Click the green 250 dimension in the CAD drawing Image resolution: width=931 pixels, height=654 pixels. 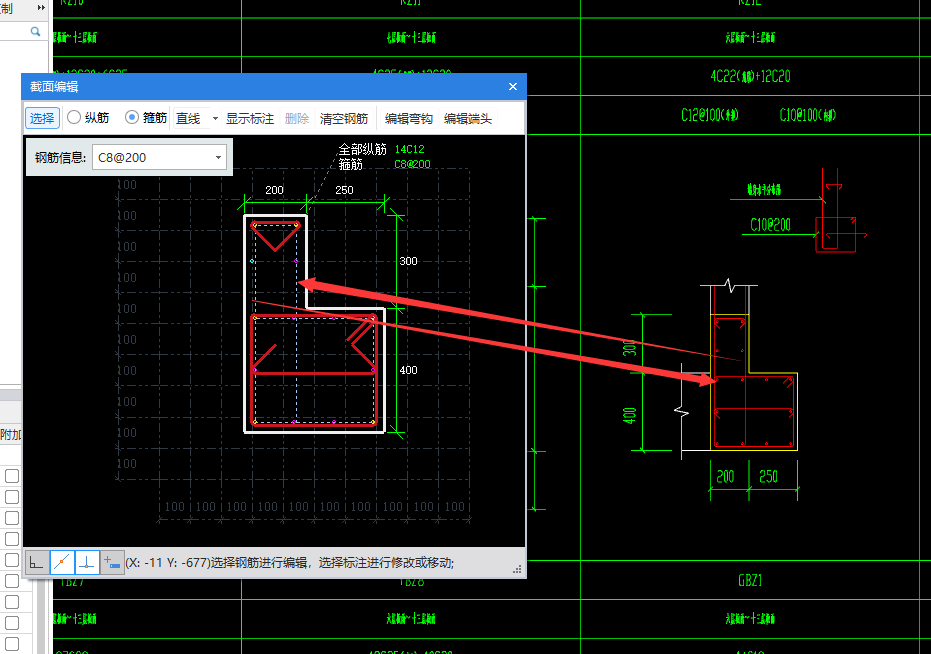tap(768, 476)
